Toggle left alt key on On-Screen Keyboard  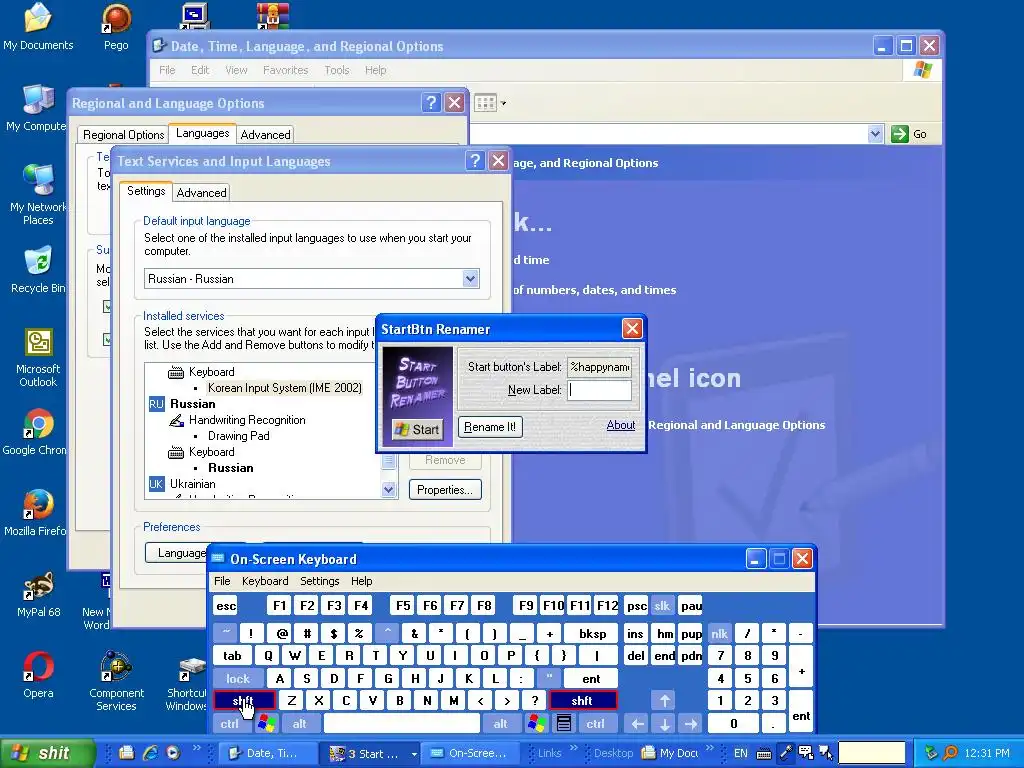coord(300,724)
